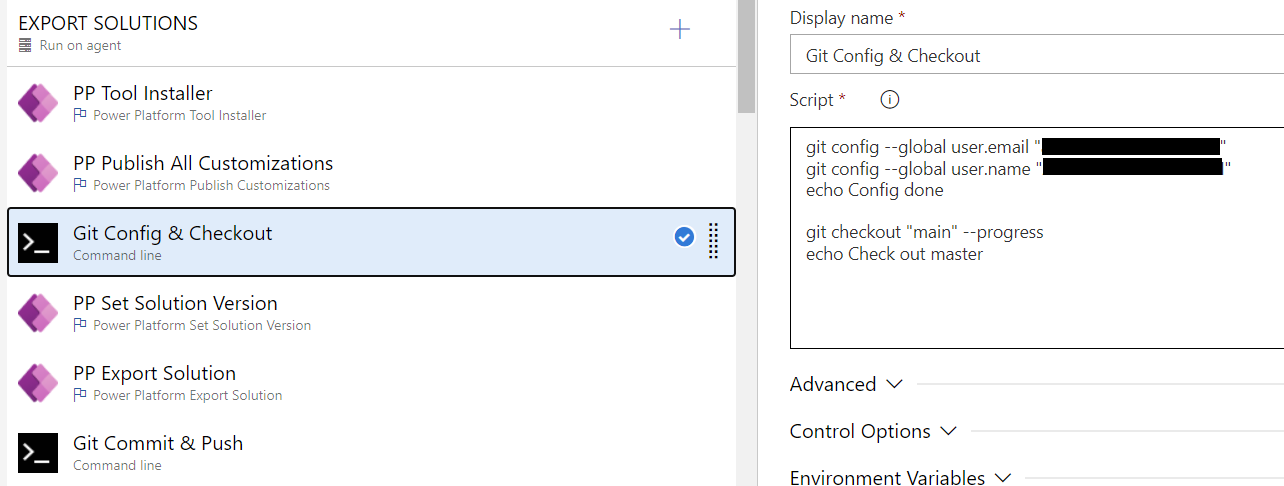Click the drag handle on Git Config task
Image resolution: width=1284 pixels, height=486 pixels.
pyautogui.click(x=713, y=241)
